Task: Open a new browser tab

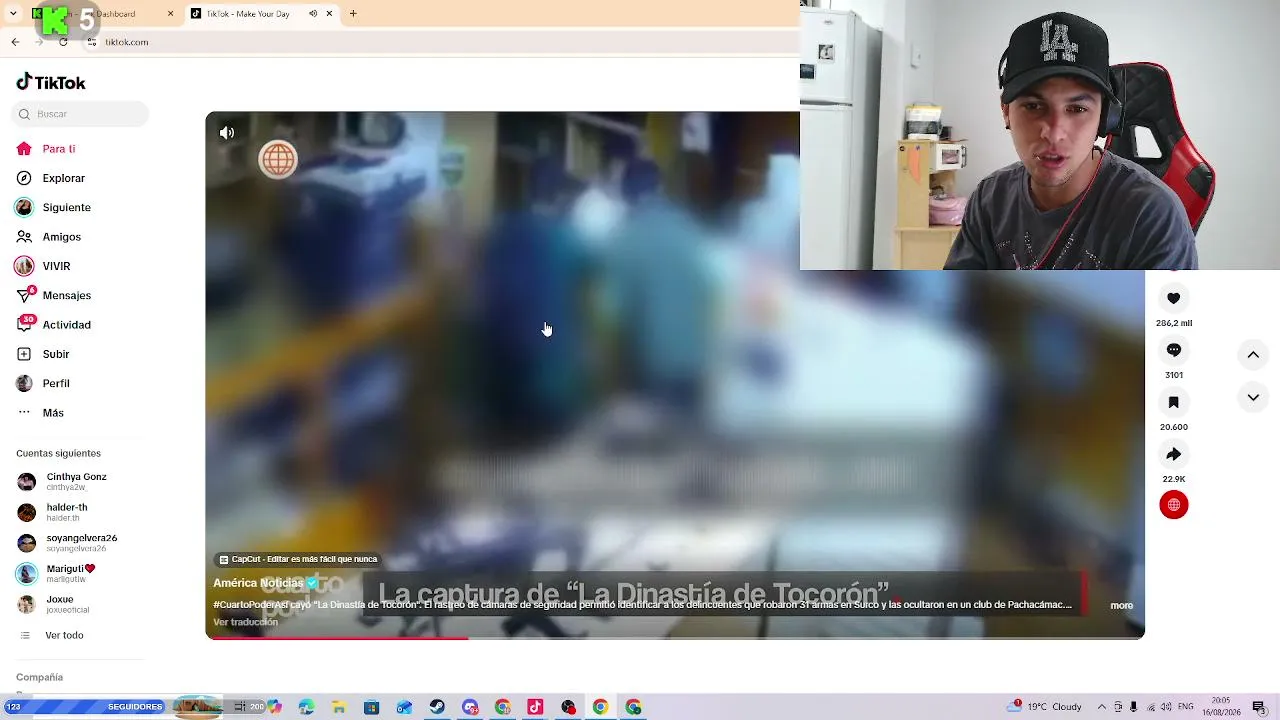Action: pos(353,14)
